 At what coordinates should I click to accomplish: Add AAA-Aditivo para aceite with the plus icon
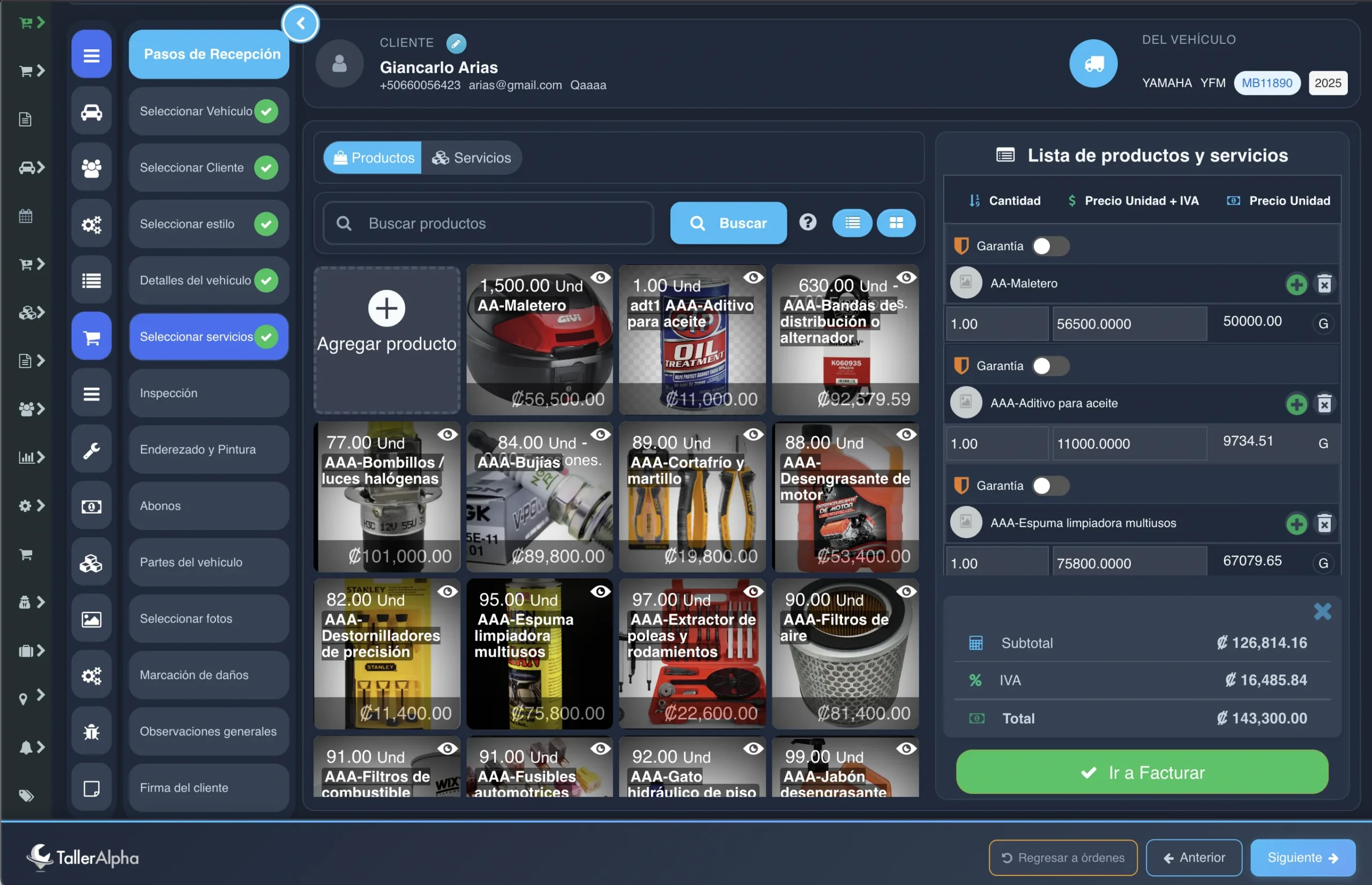1296,404
